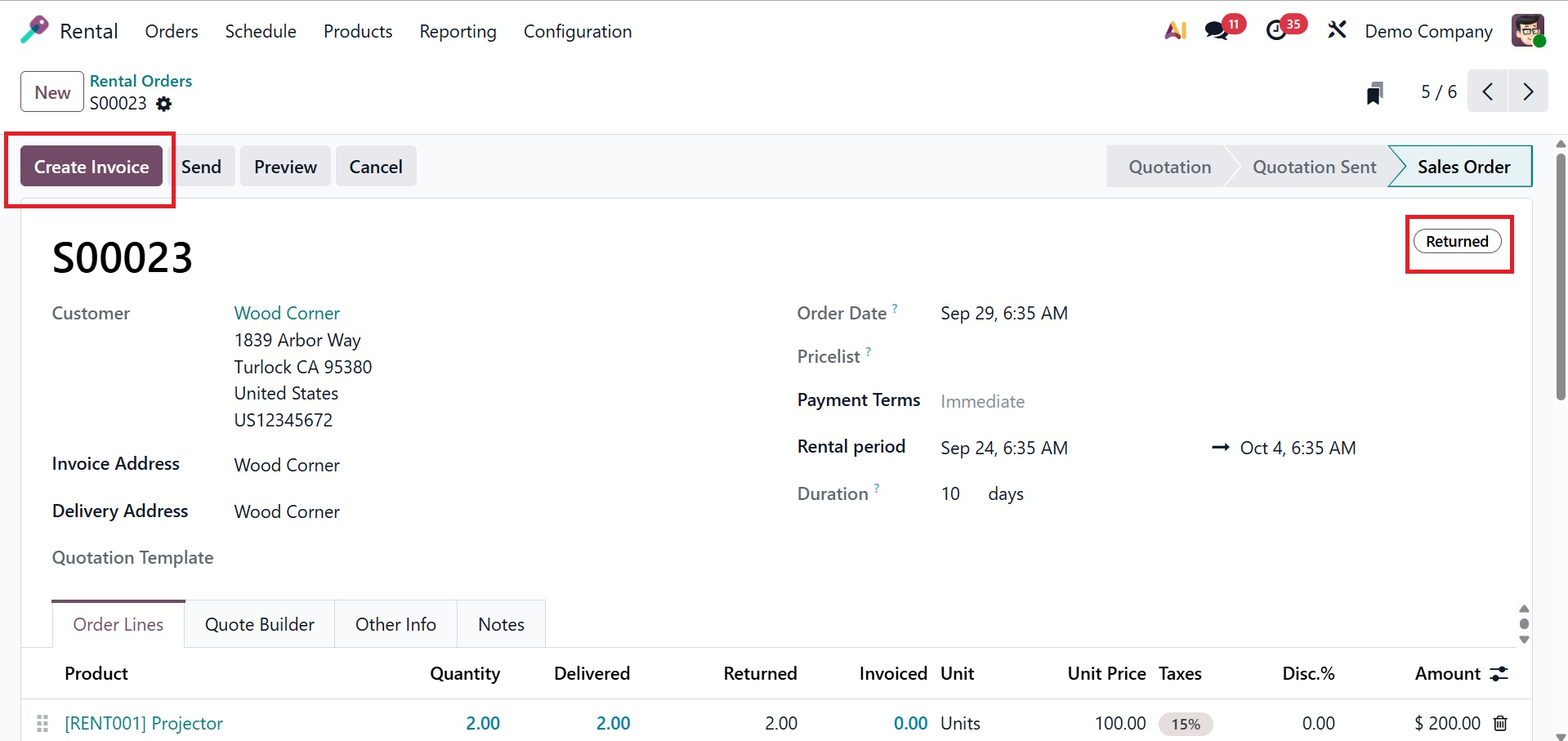Screen dimensions: 1568x741
Task: Click the Rental app key icon
Action: [34, 30]
